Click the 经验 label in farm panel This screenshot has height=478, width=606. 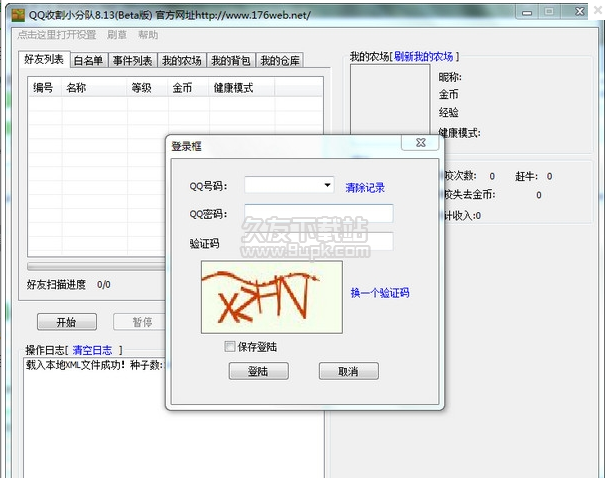click(449, 112)
